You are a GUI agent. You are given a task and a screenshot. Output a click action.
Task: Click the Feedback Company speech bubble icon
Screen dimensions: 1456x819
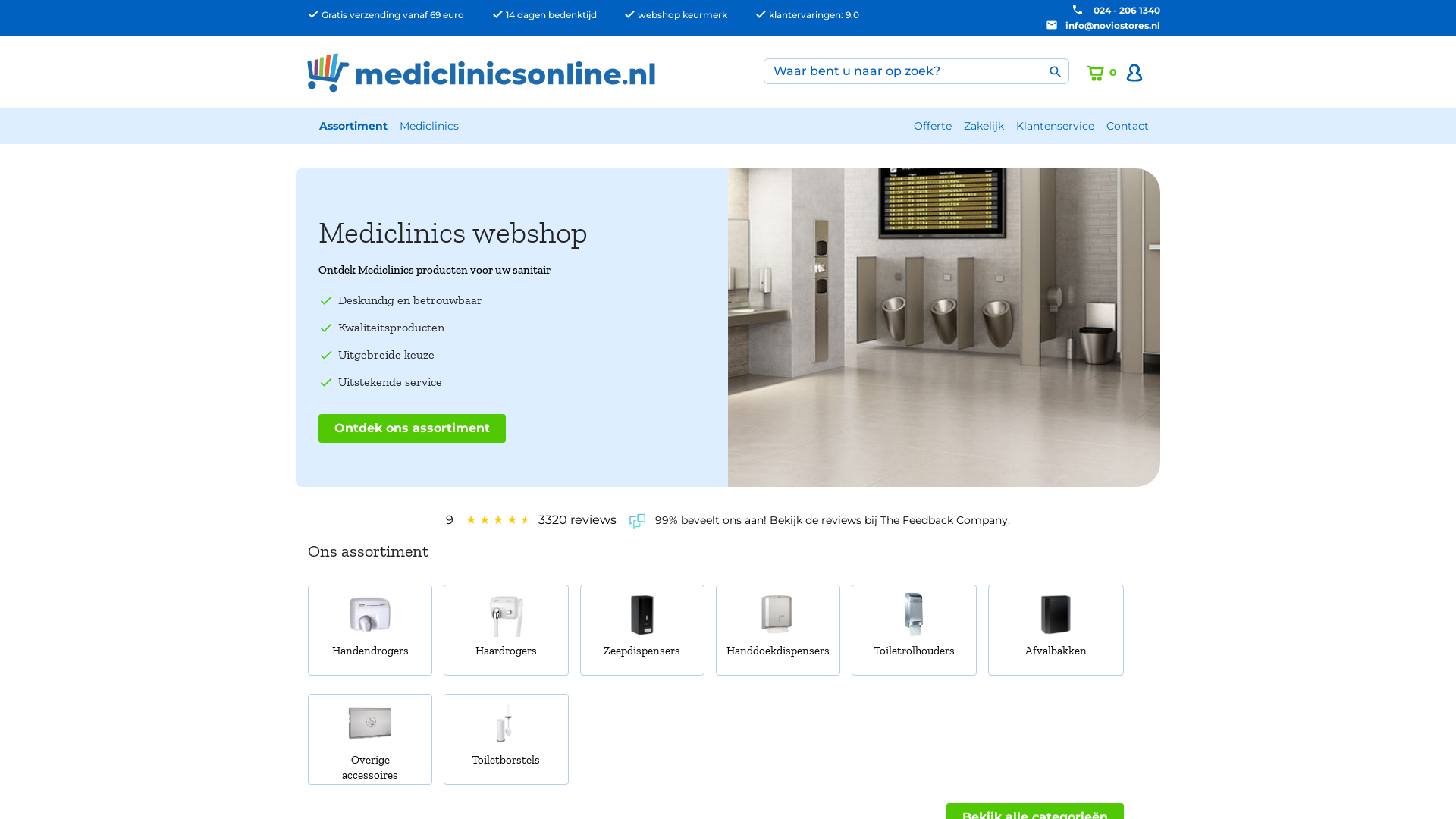coord(637,521)
